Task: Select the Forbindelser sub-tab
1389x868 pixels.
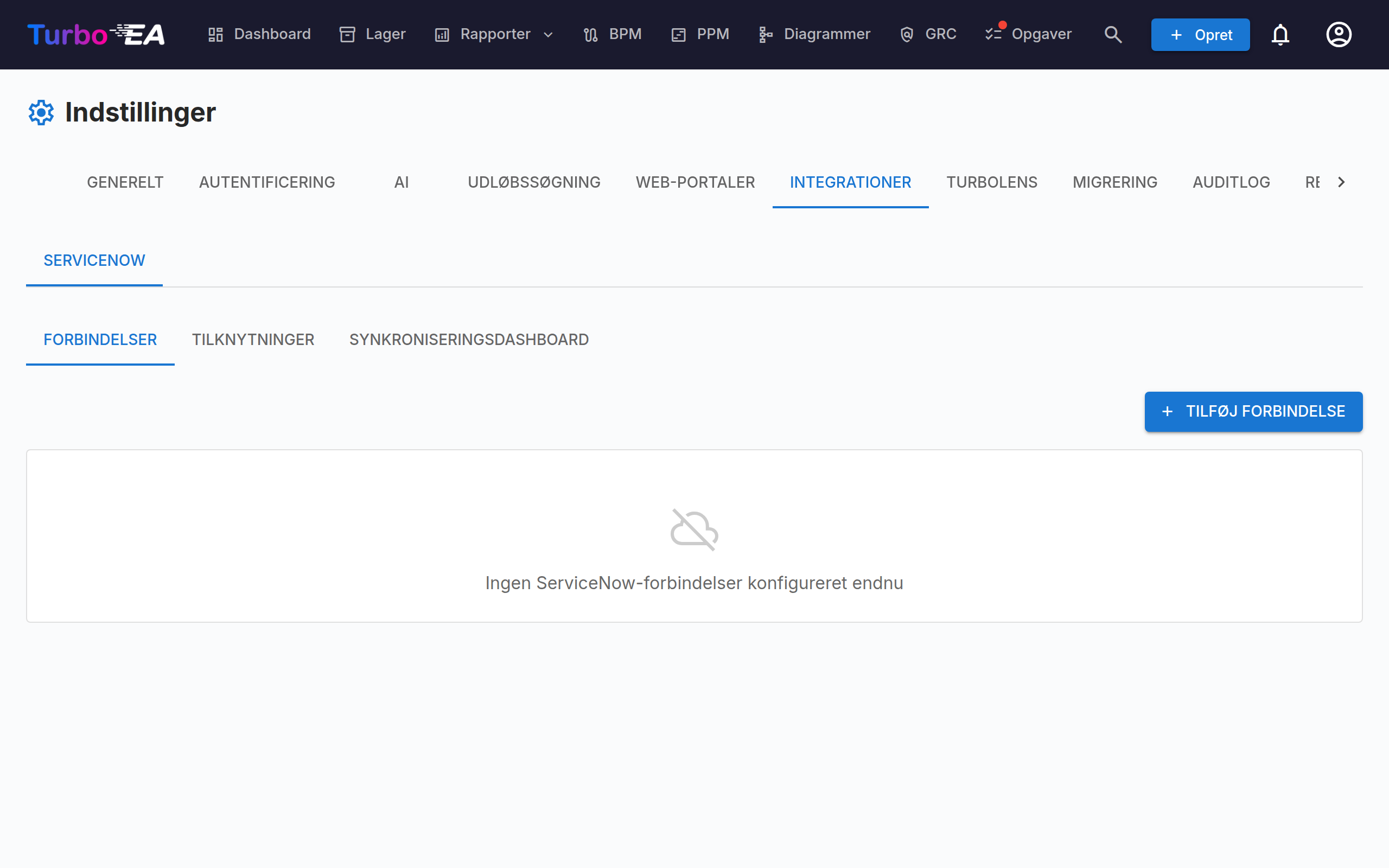Action: (x=100, y=340)
